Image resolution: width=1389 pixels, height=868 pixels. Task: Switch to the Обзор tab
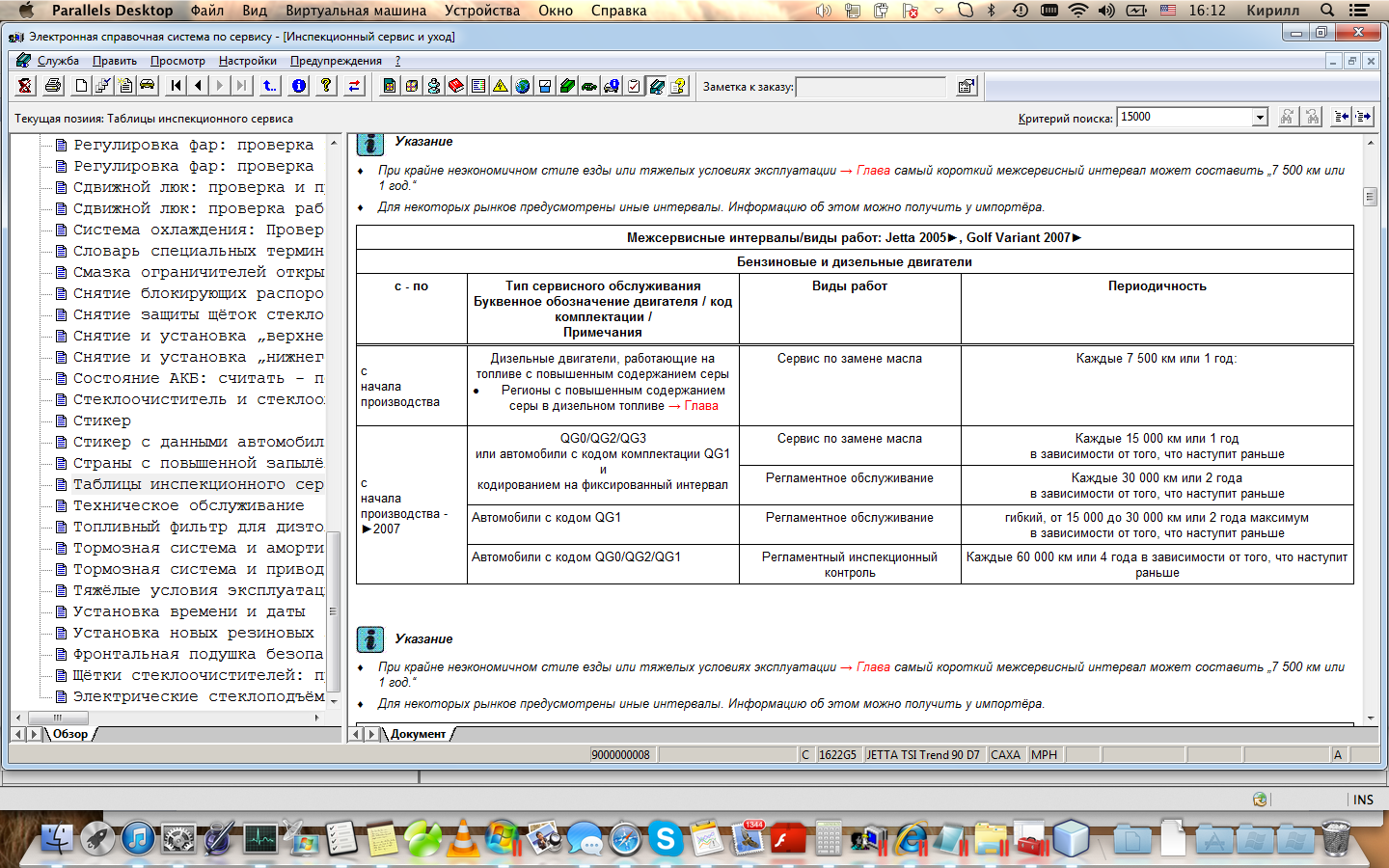70,734
